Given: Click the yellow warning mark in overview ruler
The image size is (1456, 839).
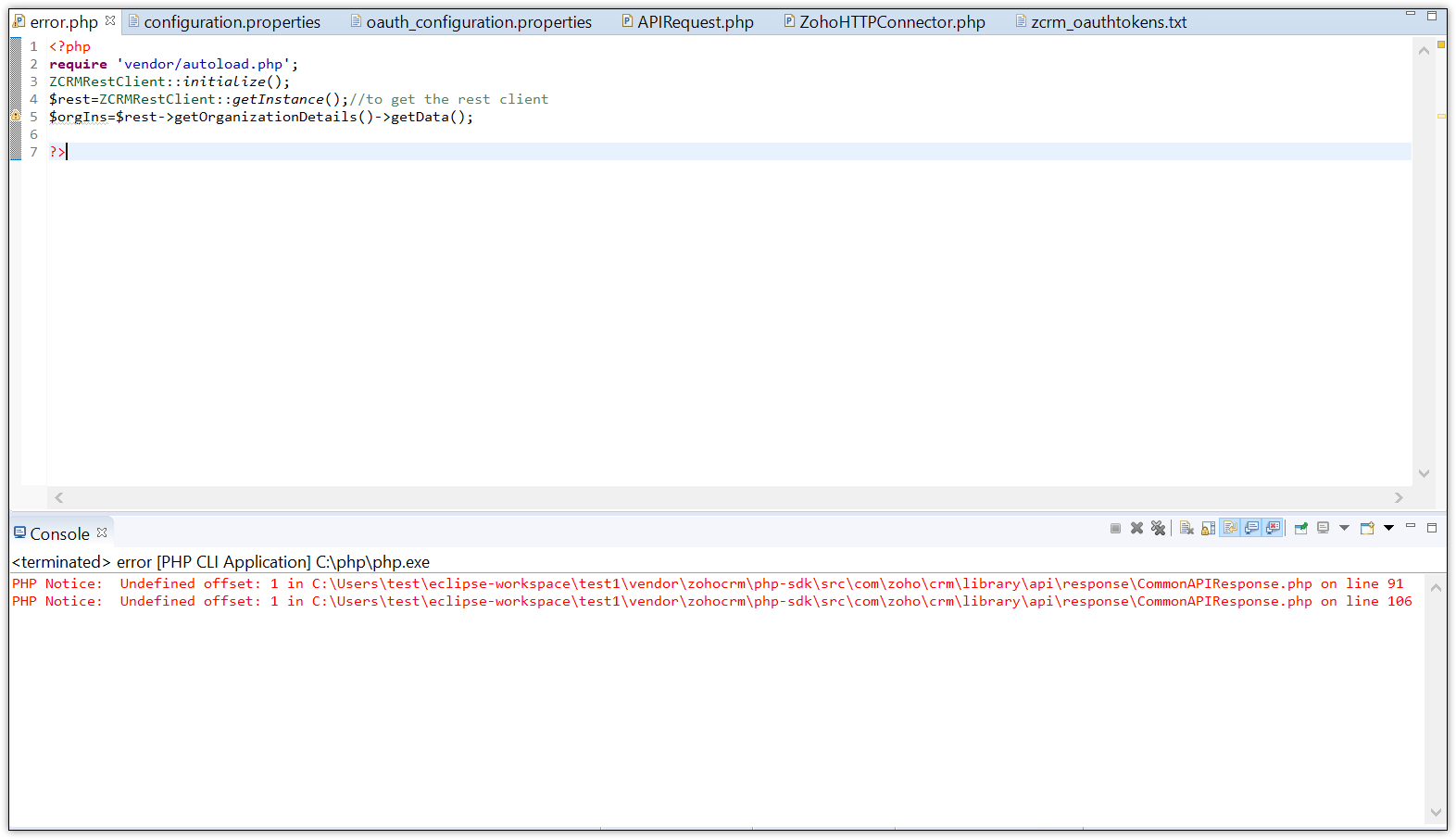Looking at the screenshot, I should (1441, 116).
